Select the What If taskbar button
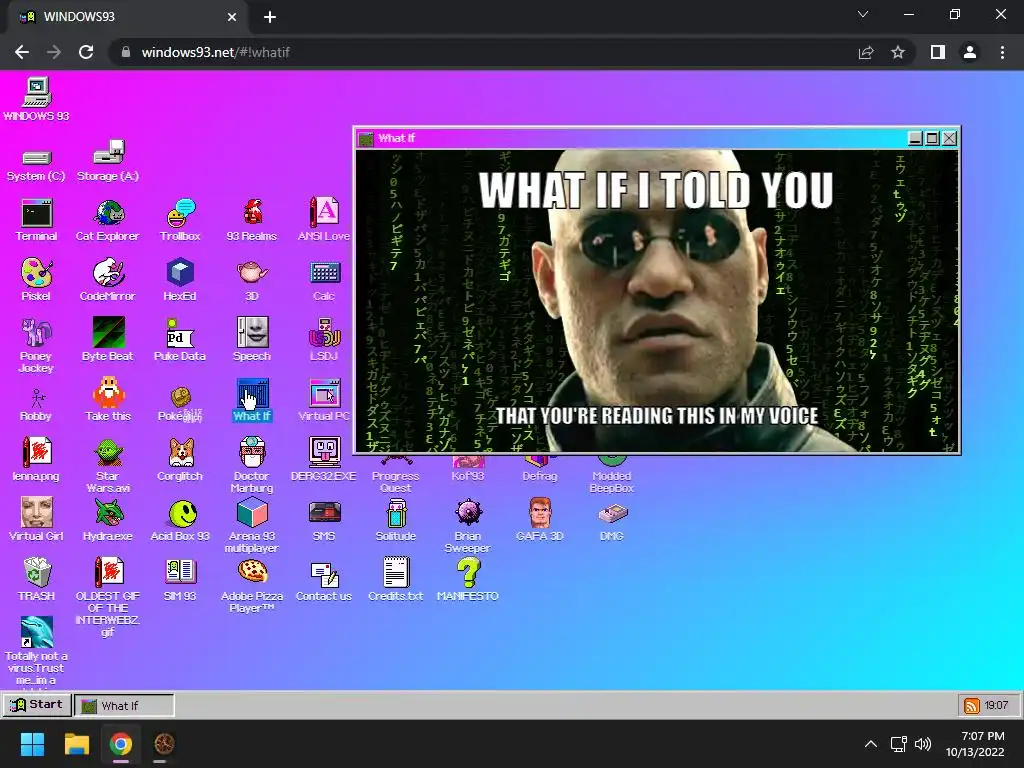1024x768 pixels. point(124,705)
